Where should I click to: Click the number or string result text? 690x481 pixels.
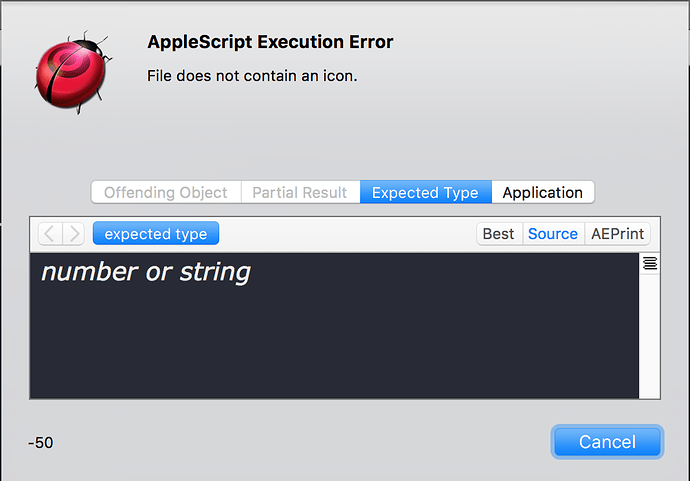pyautogui.click(x=146, y=272)
